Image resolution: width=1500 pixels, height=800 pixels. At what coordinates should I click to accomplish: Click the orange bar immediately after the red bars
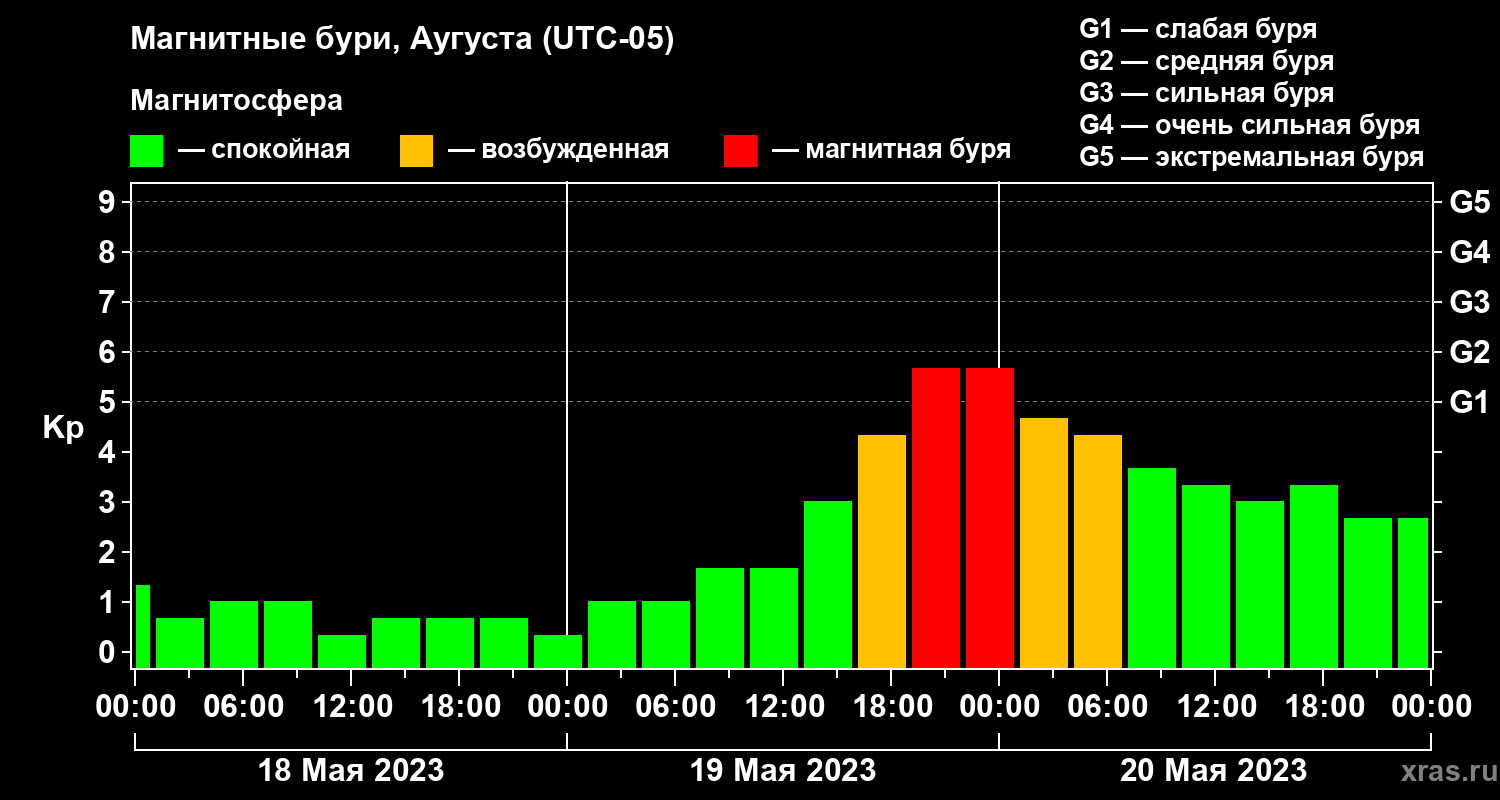tap(1044, 543)
